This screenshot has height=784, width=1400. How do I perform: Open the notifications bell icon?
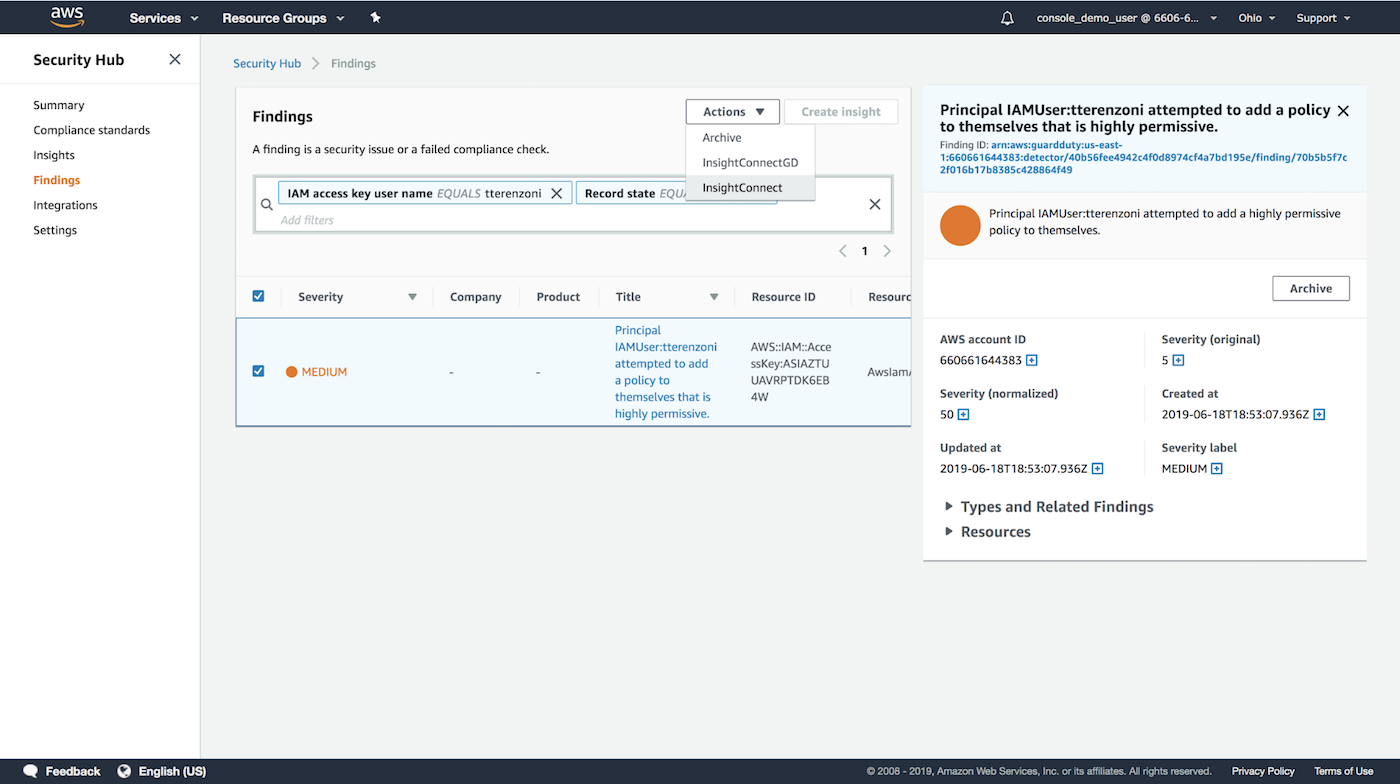tap(1007, 18)
